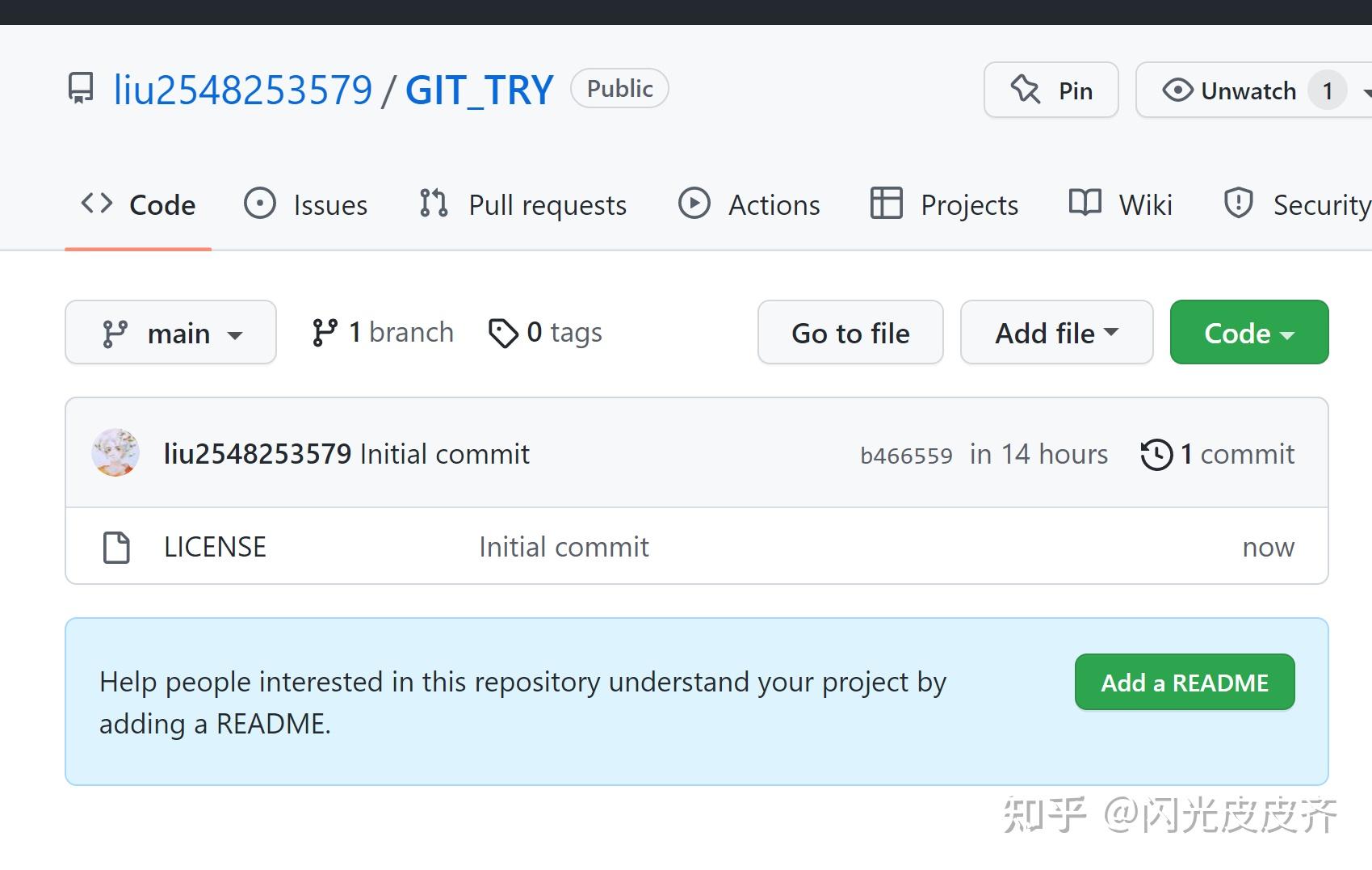Click the commit history clock icon
Screen dimensions: 1372x870
(x=1156, y=454)
